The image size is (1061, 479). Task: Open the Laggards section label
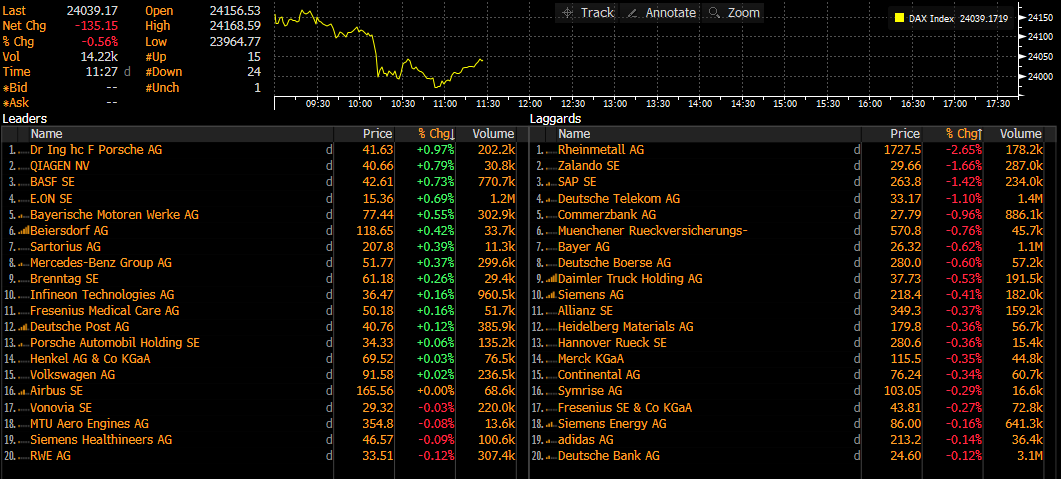[x=556, y=119]
